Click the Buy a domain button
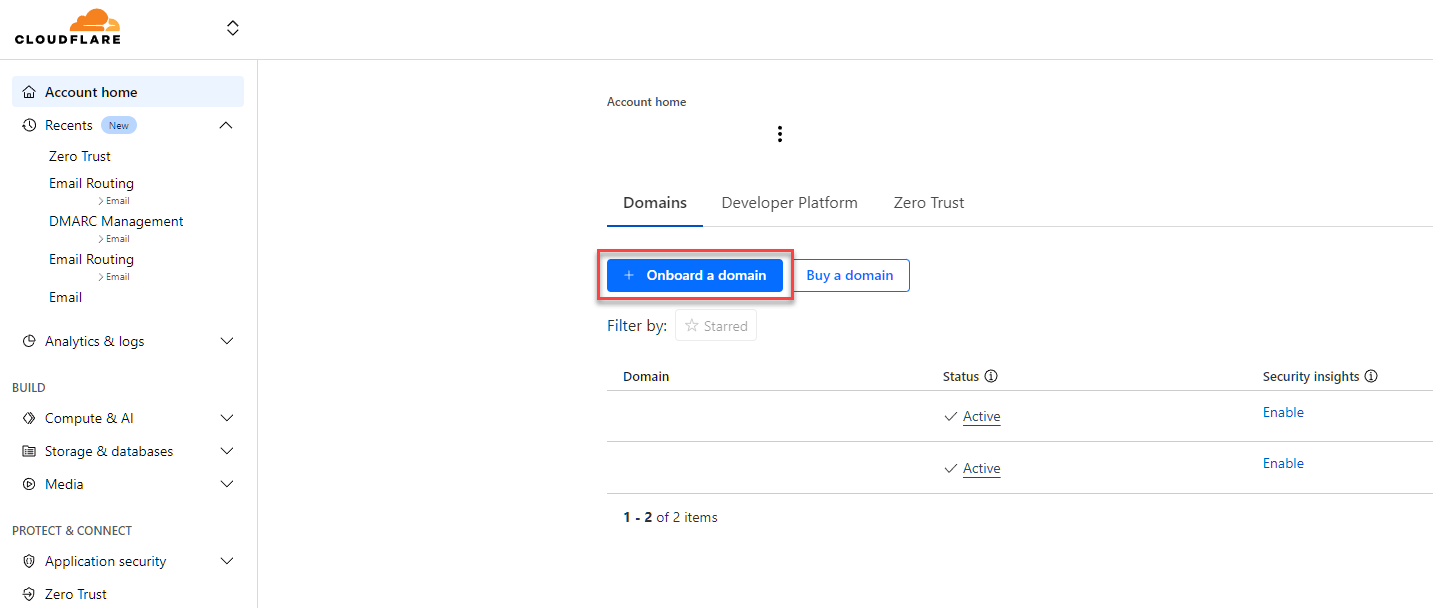 coord(849,275)
